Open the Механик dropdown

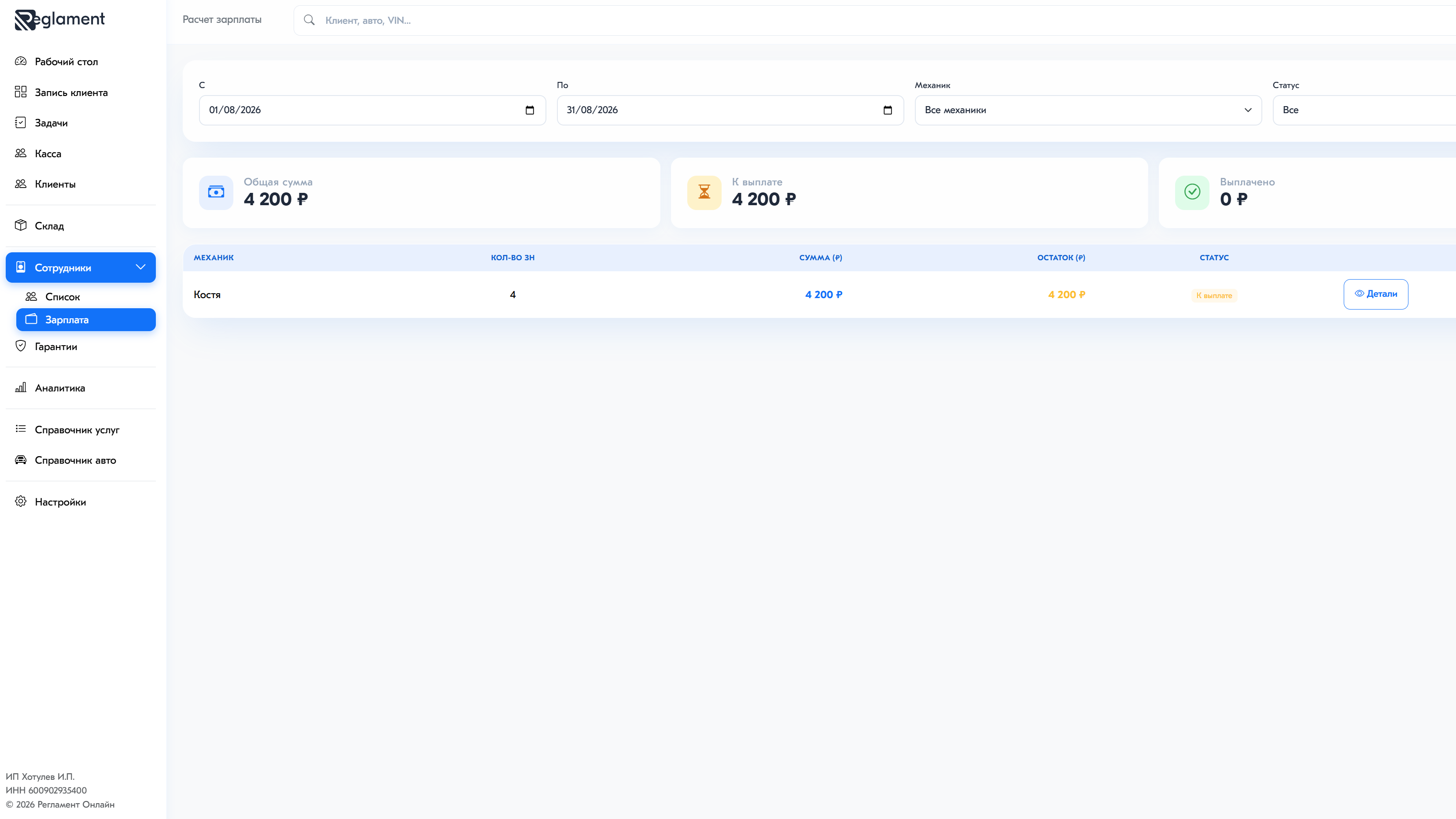tap(1088, 110)
